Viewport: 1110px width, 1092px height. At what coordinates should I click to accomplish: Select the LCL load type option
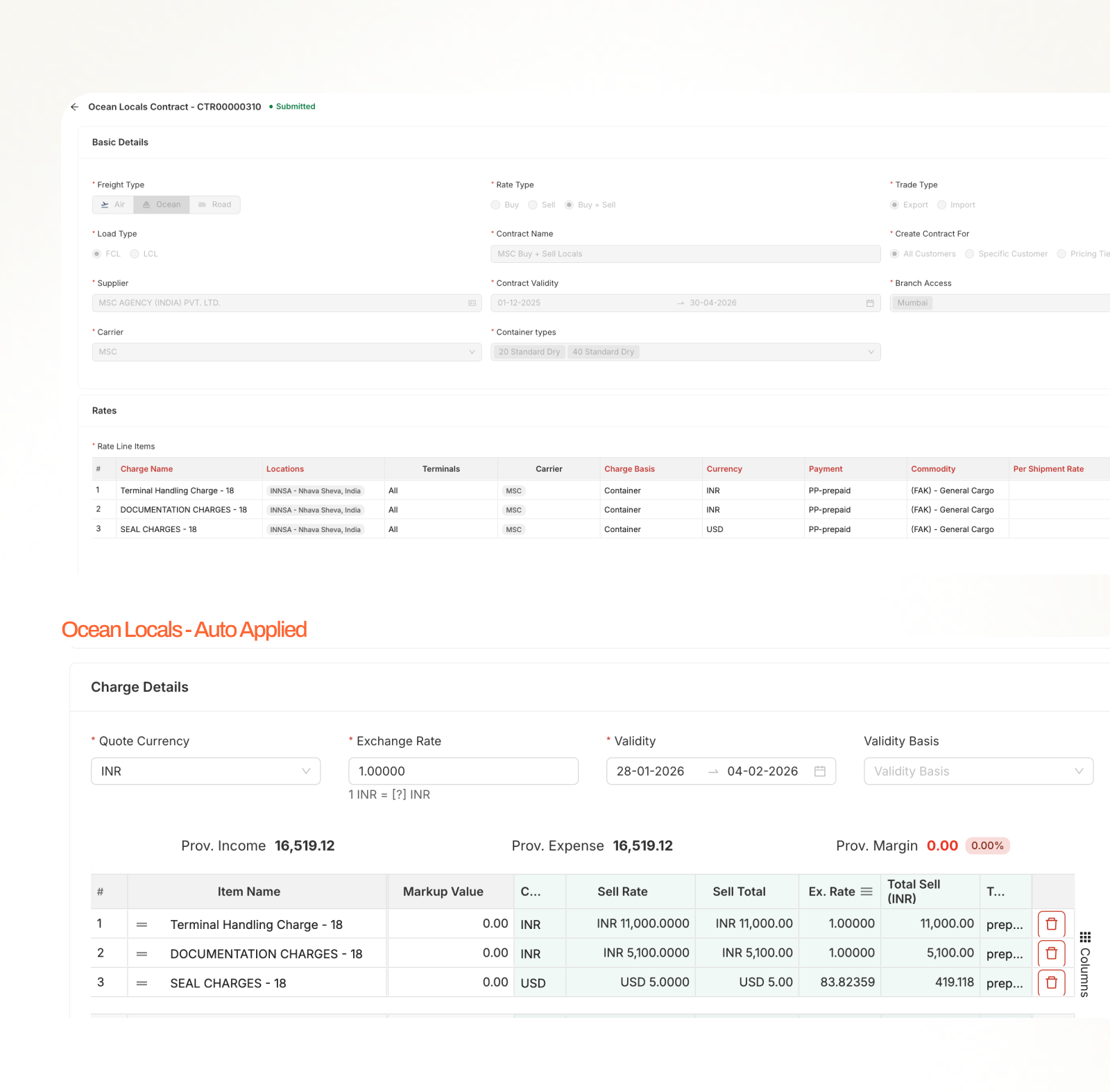[135, 254]
